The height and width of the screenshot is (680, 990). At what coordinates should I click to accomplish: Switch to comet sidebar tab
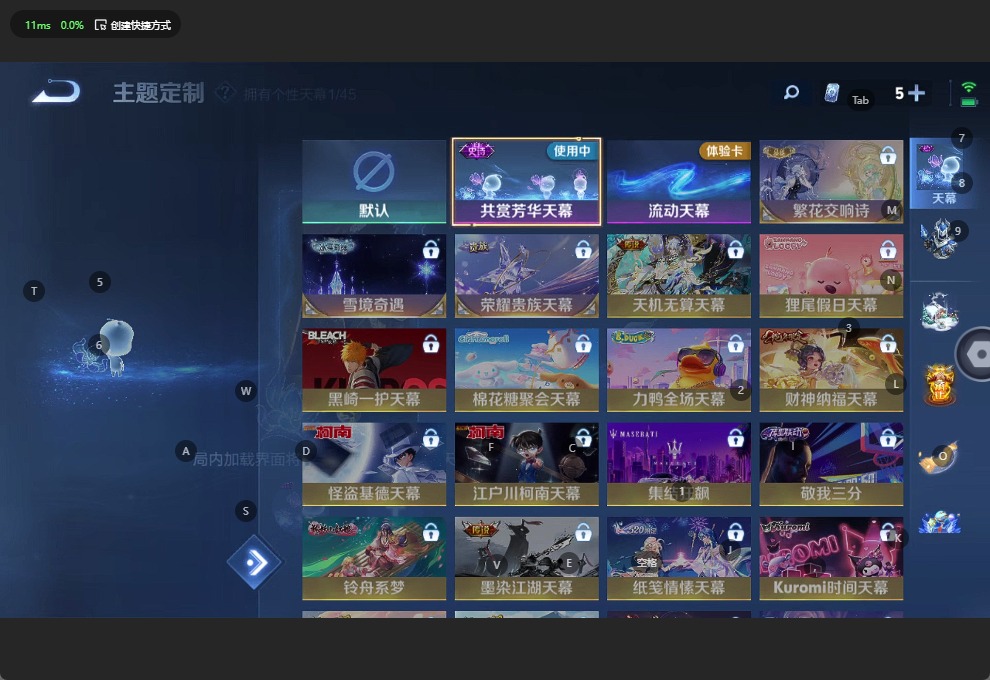[938, 456]
